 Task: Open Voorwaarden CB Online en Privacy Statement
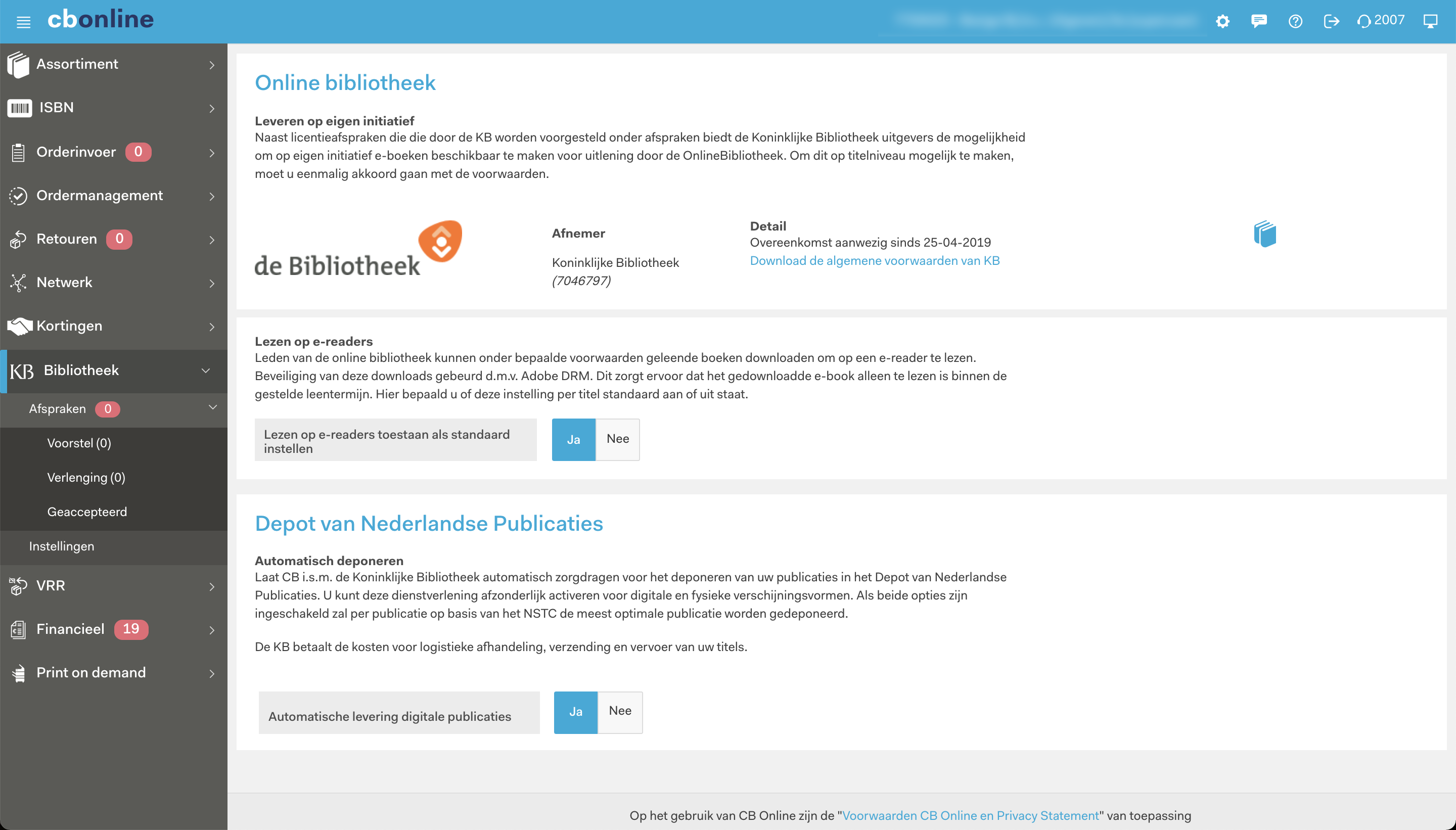click(970, 816)
